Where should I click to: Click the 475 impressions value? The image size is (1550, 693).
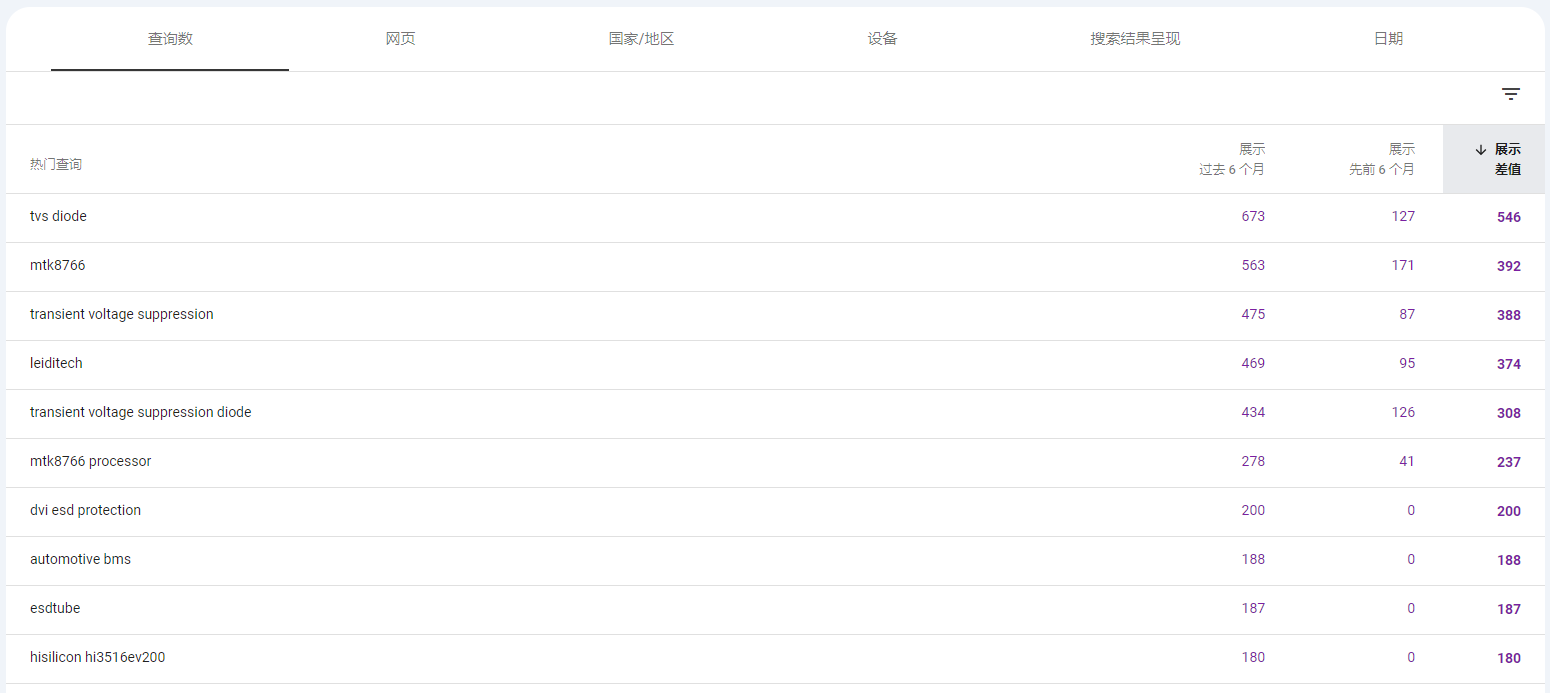[1253, 314]
